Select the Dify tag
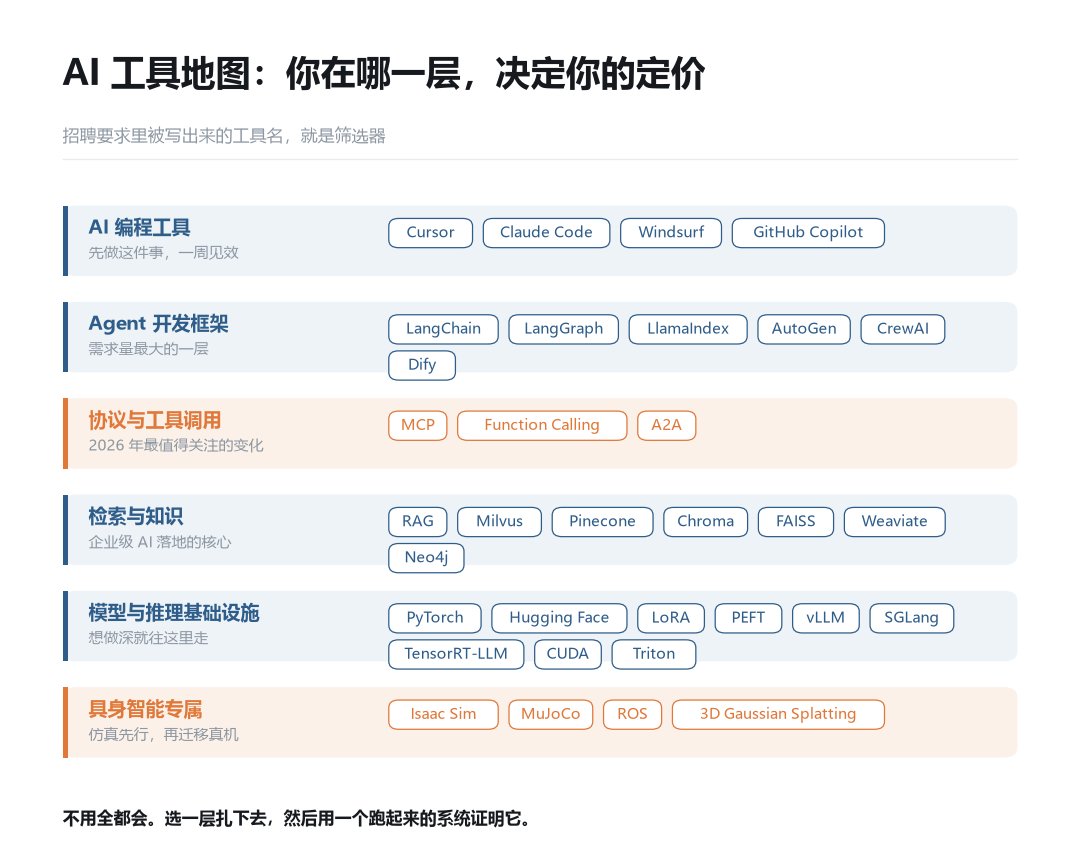The width and height of the screenshot is (1080, 860). click(422, 365)
